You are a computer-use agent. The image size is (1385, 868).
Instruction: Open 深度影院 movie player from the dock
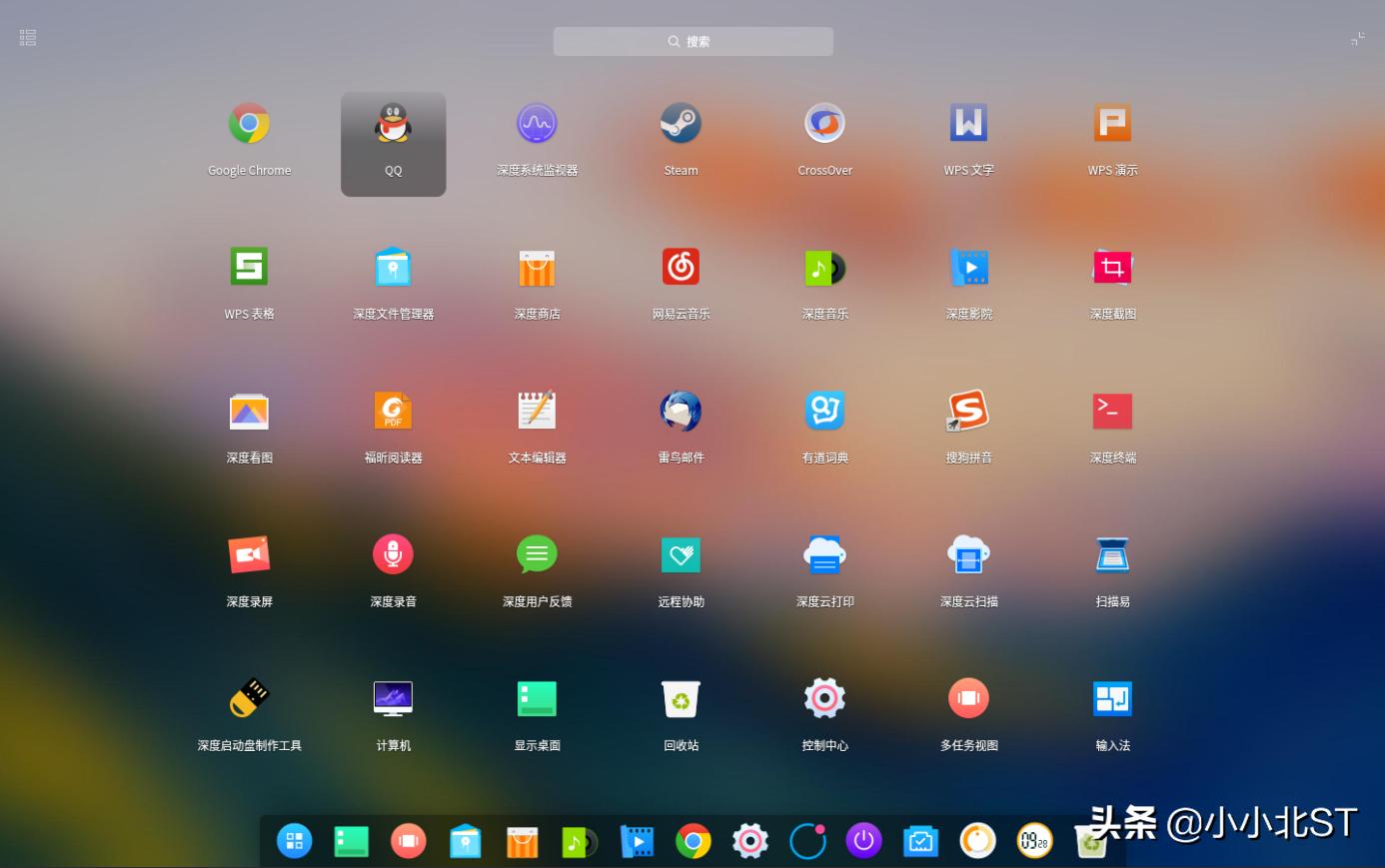(x=637, y=841)
